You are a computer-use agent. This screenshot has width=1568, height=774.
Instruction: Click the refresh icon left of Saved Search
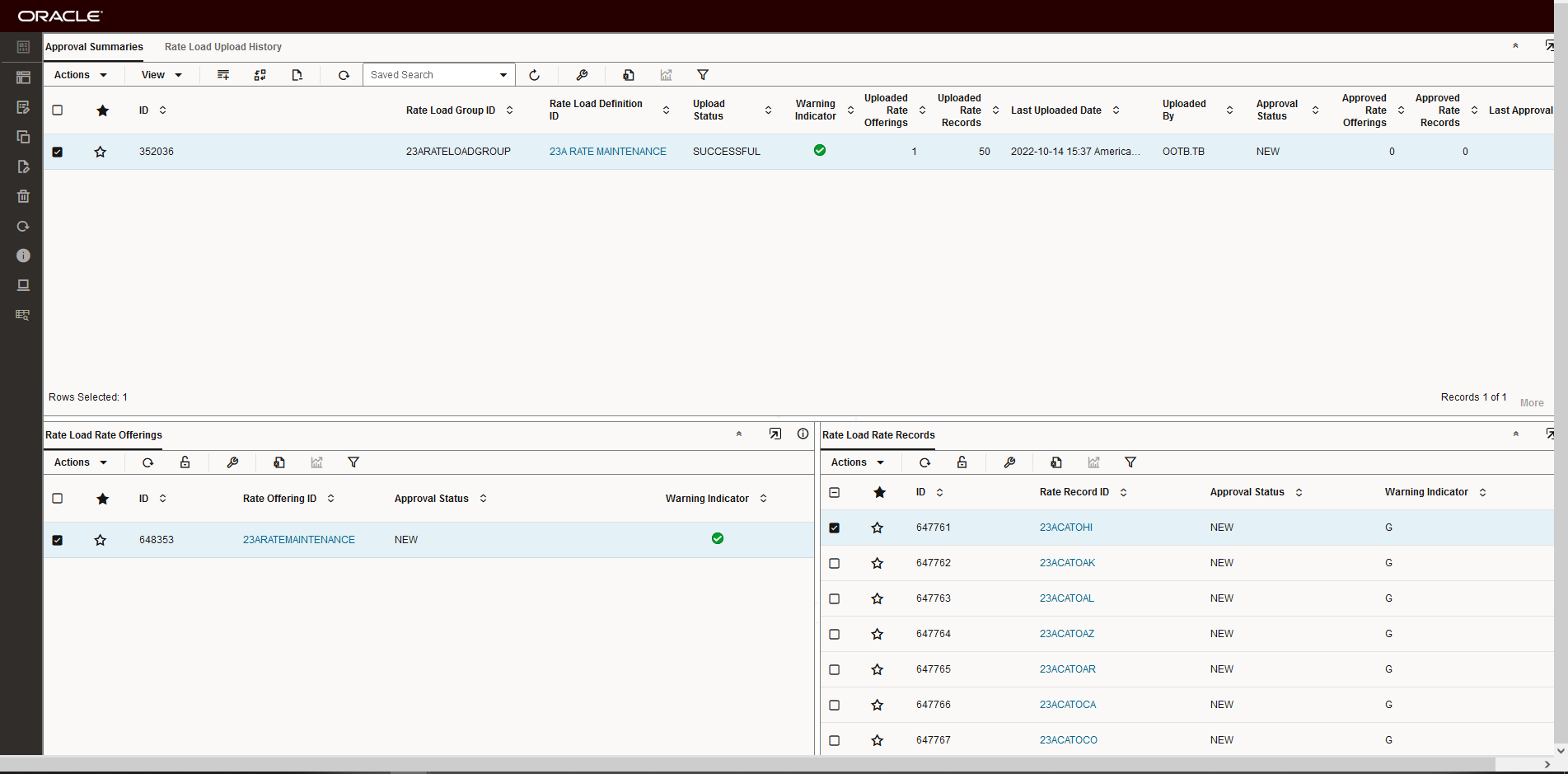coord(344,75)
